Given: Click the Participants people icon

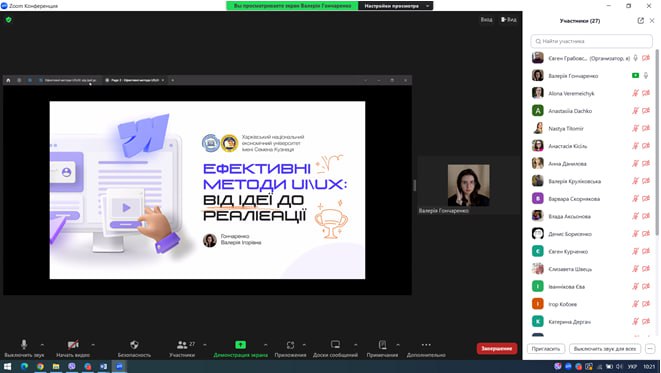Looking at the screenshot, I should [x=182, y=345].
